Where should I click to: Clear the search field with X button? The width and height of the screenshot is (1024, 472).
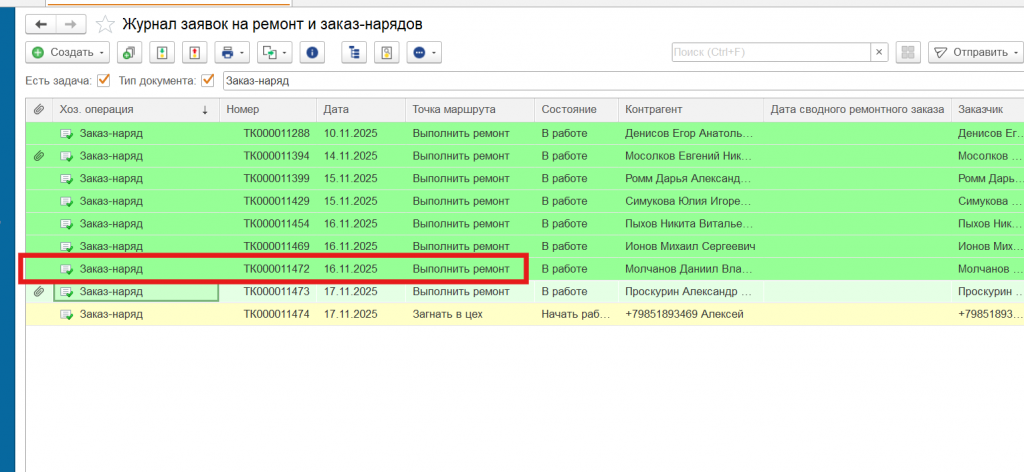[x=879, y=52]
